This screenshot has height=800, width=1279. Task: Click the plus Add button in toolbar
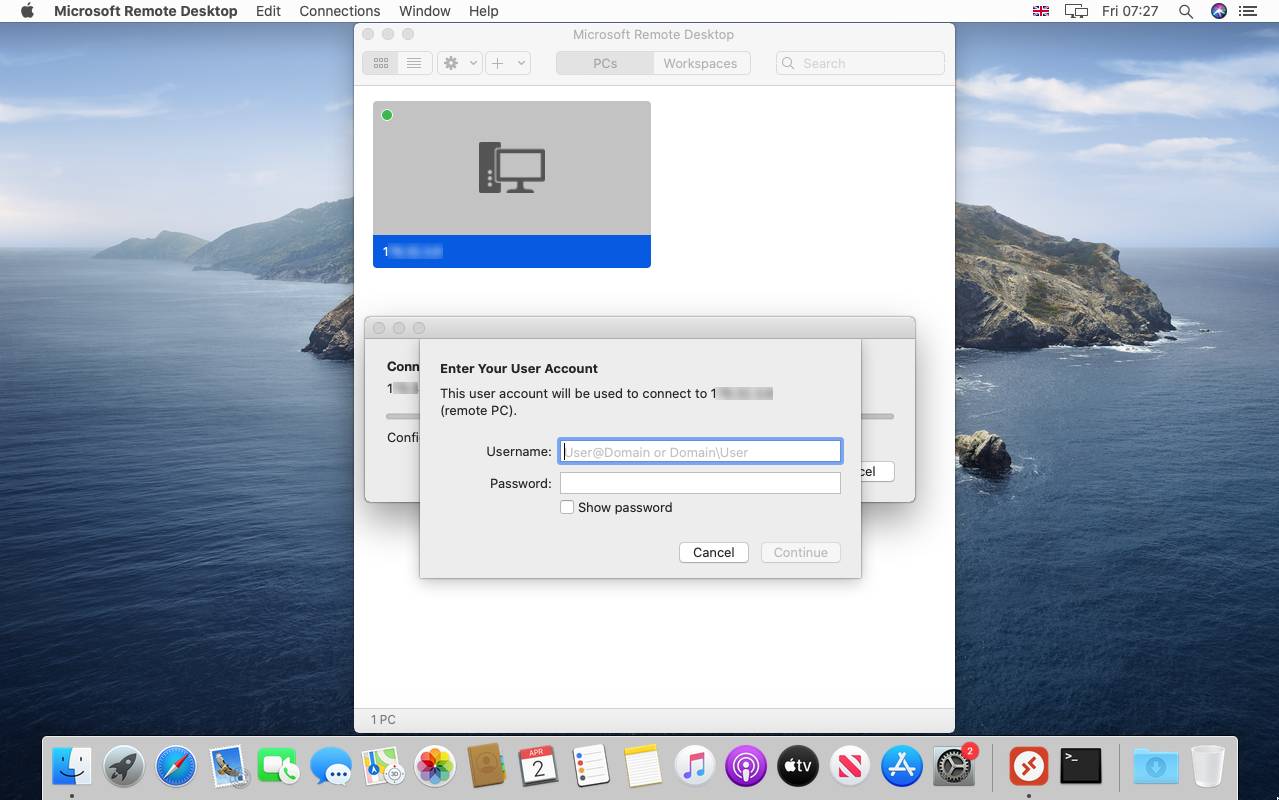pos(498,63)
